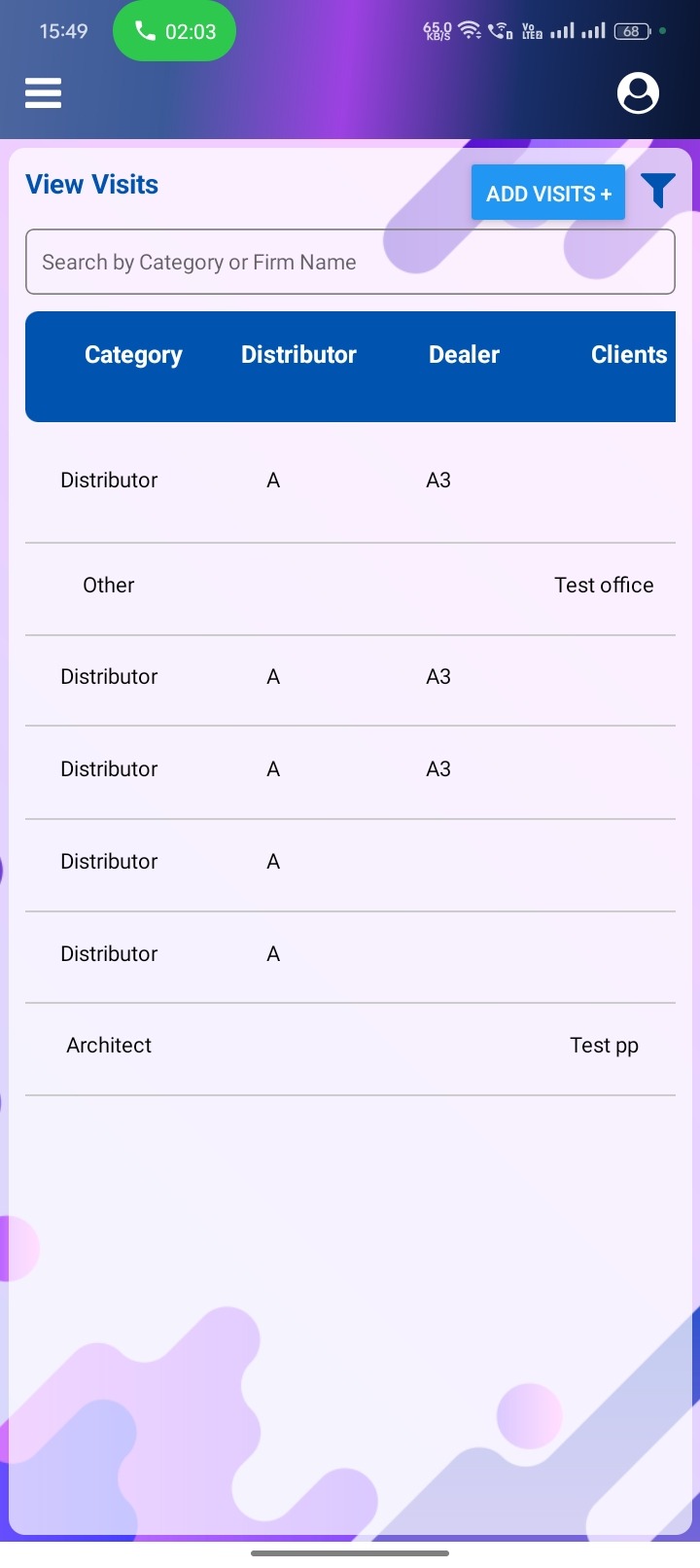Open the Test office visit row
Image resolution: width=700 pixels, height=1568 pixels.
(604, 586)
